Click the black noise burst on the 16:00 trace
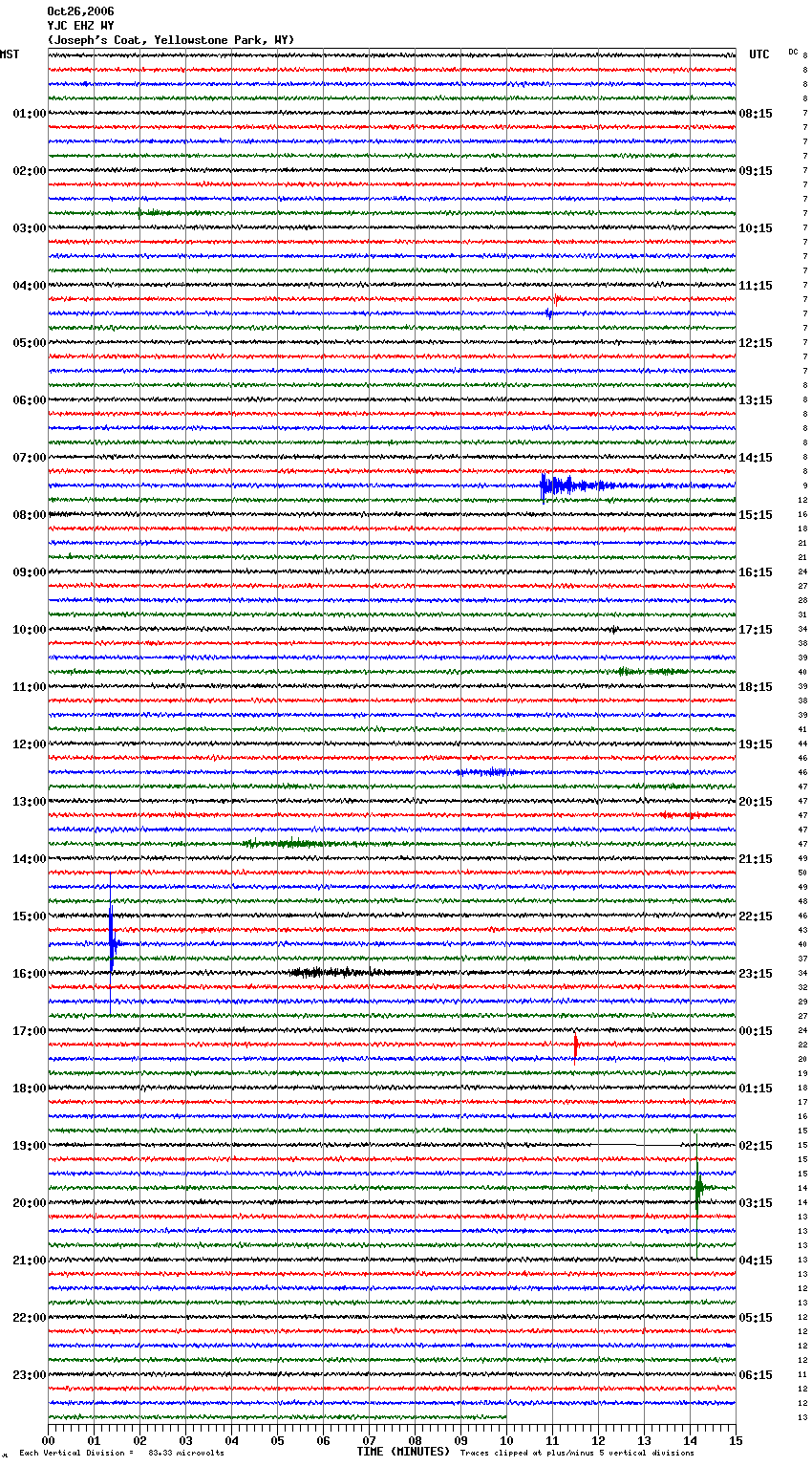The image size is (812, 1466). (x=349, y=973)
